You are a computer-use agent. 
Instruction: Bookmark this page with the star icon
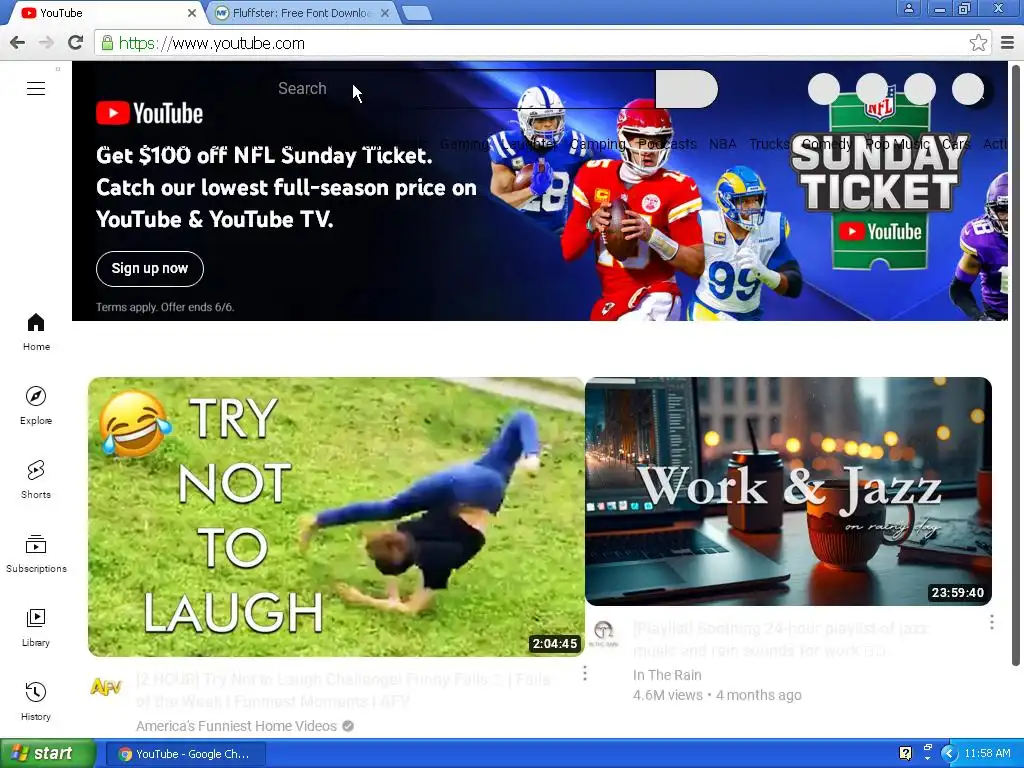coord(978,43)
